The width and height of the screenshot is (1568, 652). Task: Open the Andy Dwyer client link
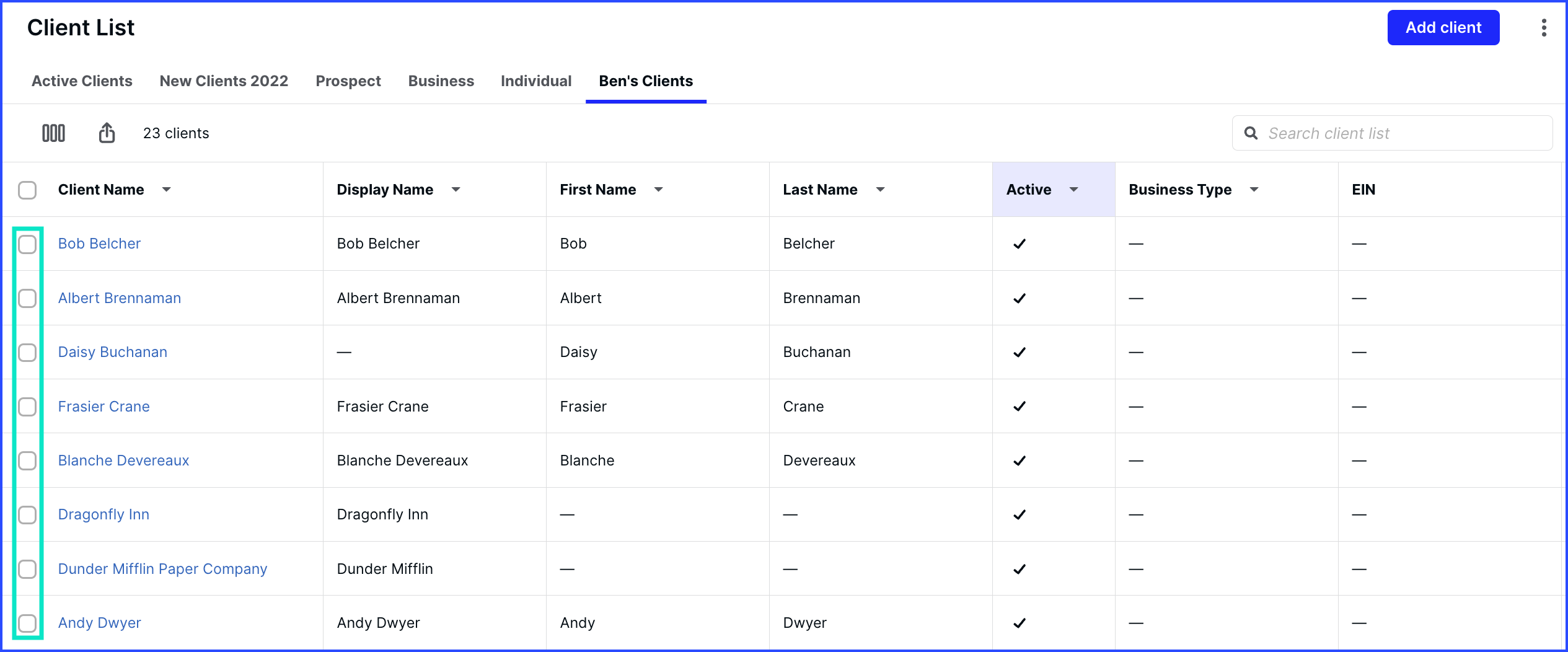click(100, 623)
